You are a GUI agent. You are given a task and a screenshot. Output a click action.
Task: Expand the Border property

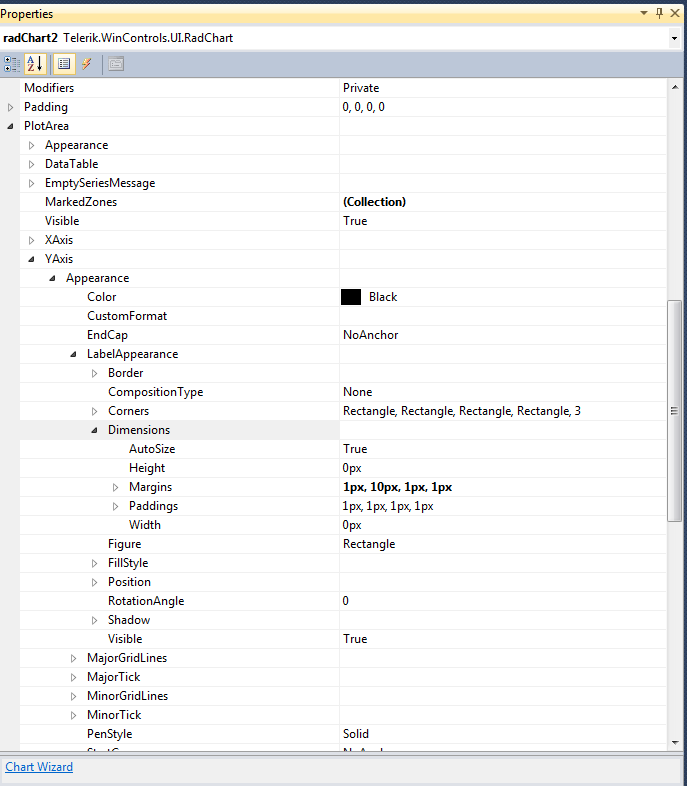[x=95, y=373]
